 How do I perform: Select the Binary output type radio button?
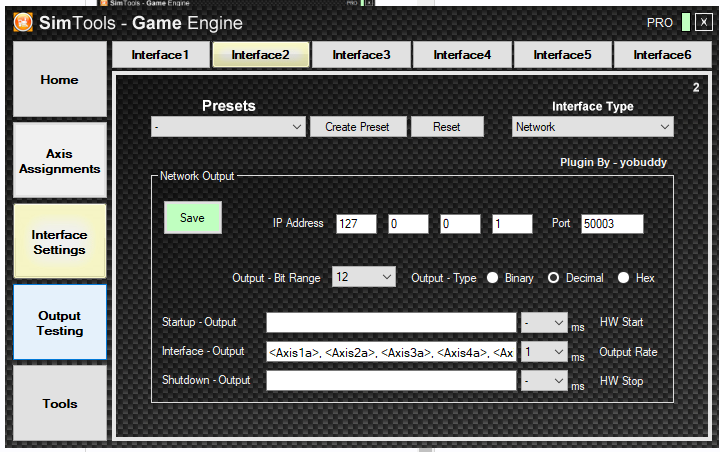coord(493,278)
